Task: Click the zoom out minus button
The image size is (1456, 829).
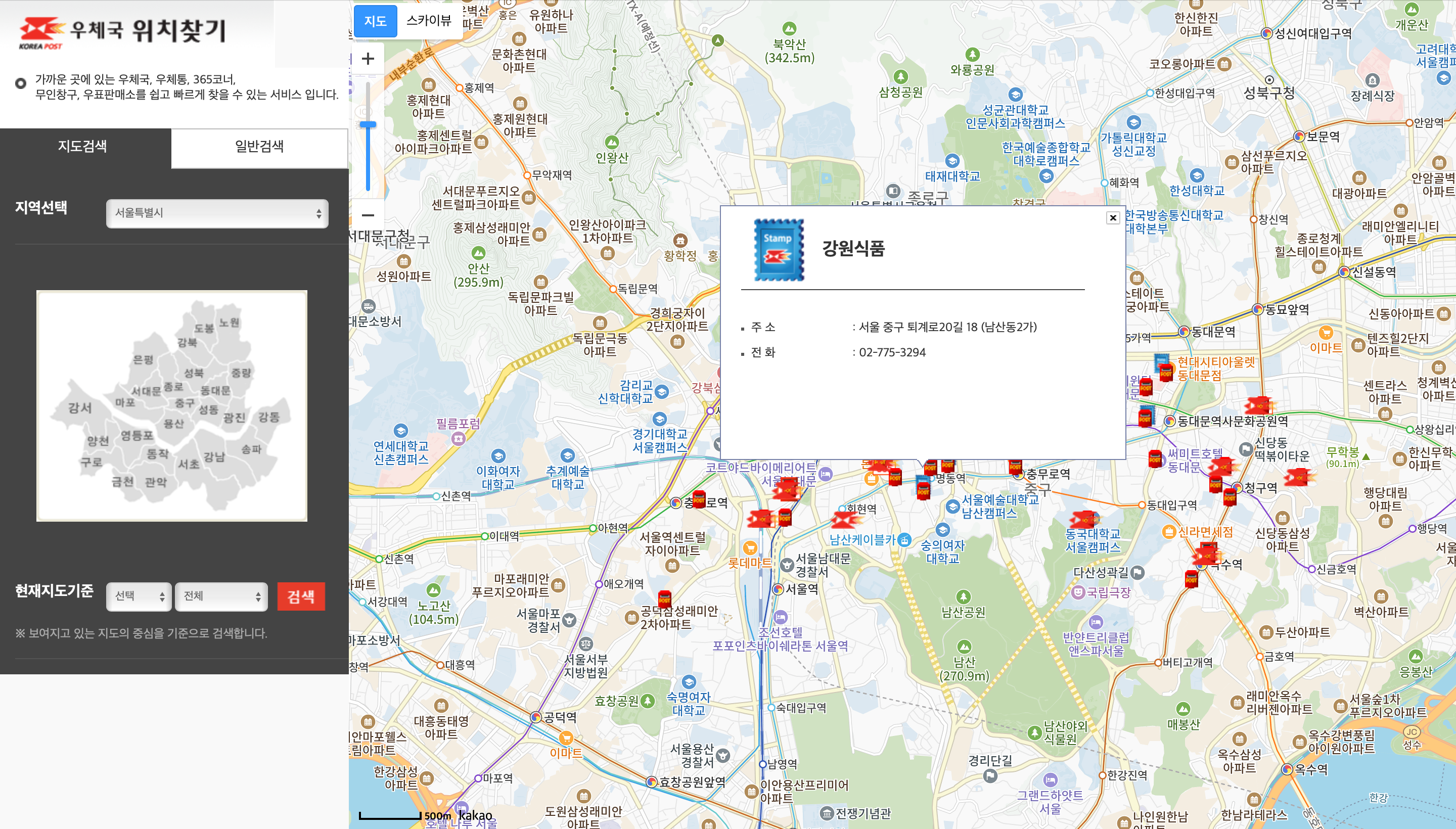Action: click(x=368, y=215)
